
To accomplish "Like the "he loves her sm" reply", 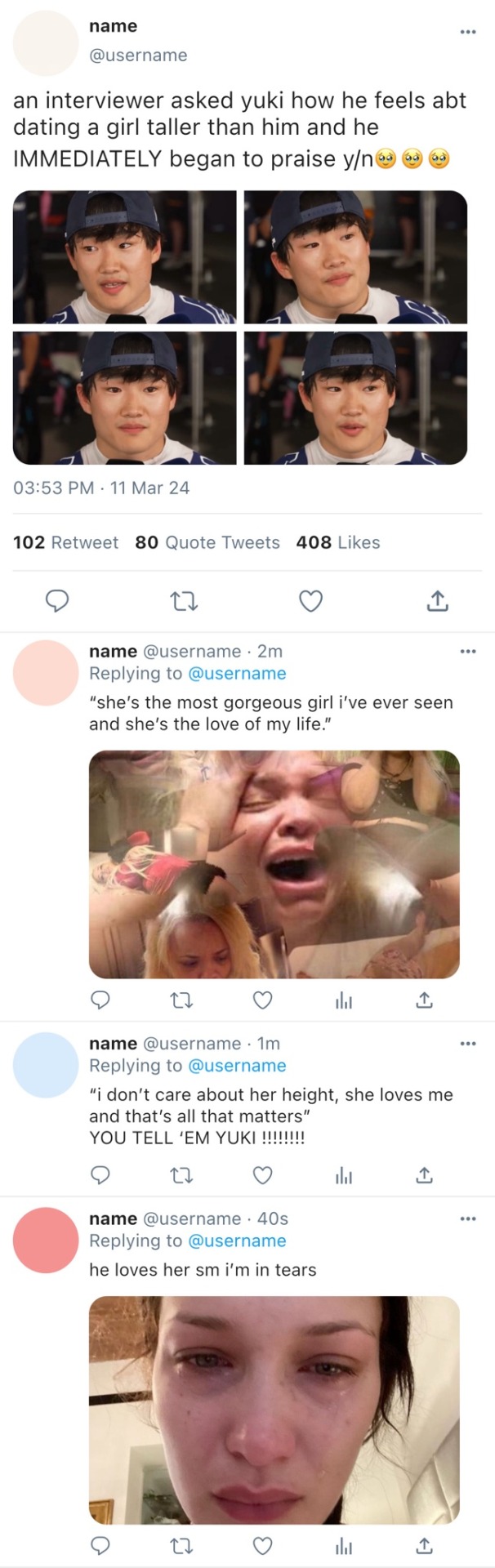I will (x=262, y=1545).
